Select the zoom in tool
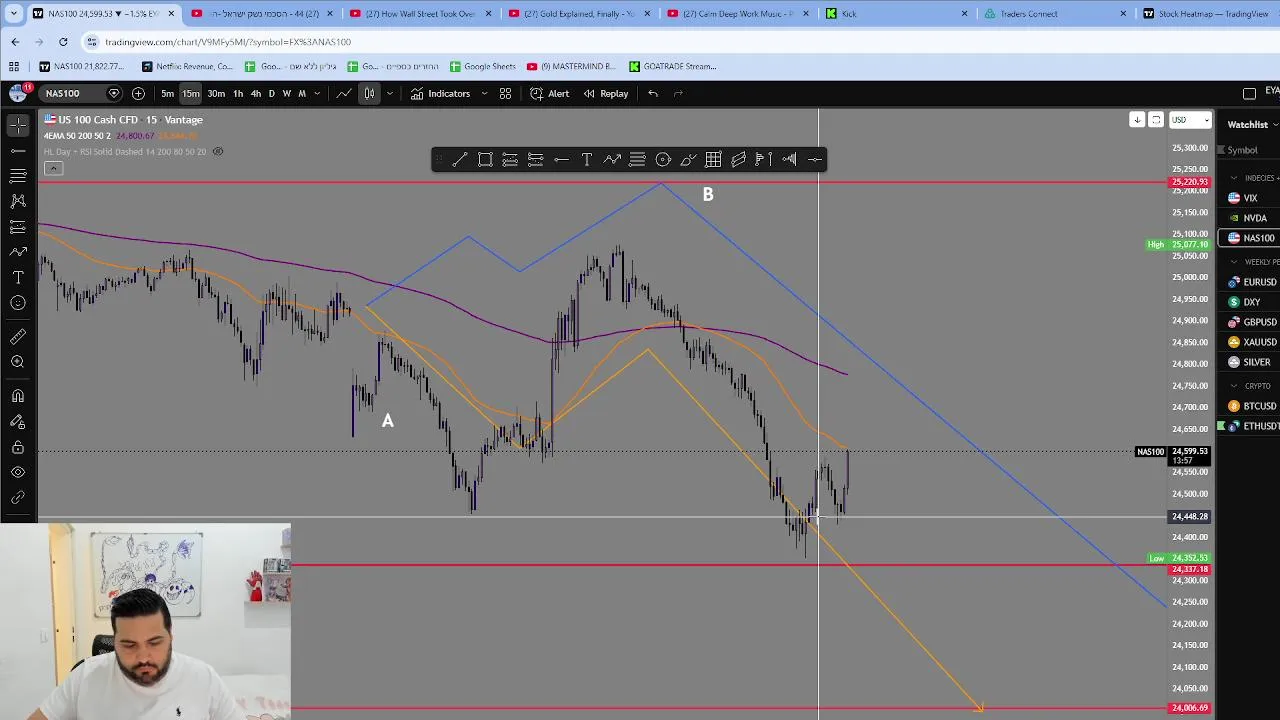1280x720 pixels. [x=18, y=362]
